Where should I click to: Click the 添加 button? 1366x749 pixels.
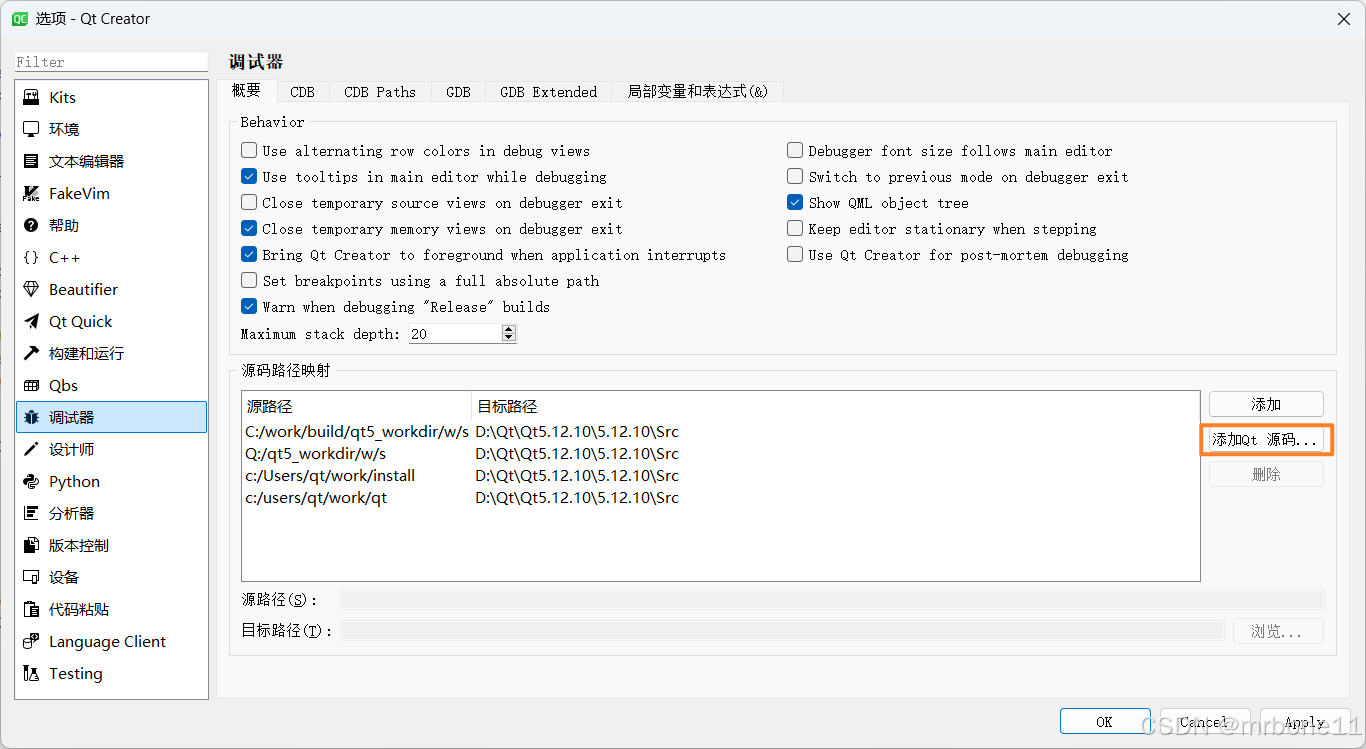coord(1266,404)
